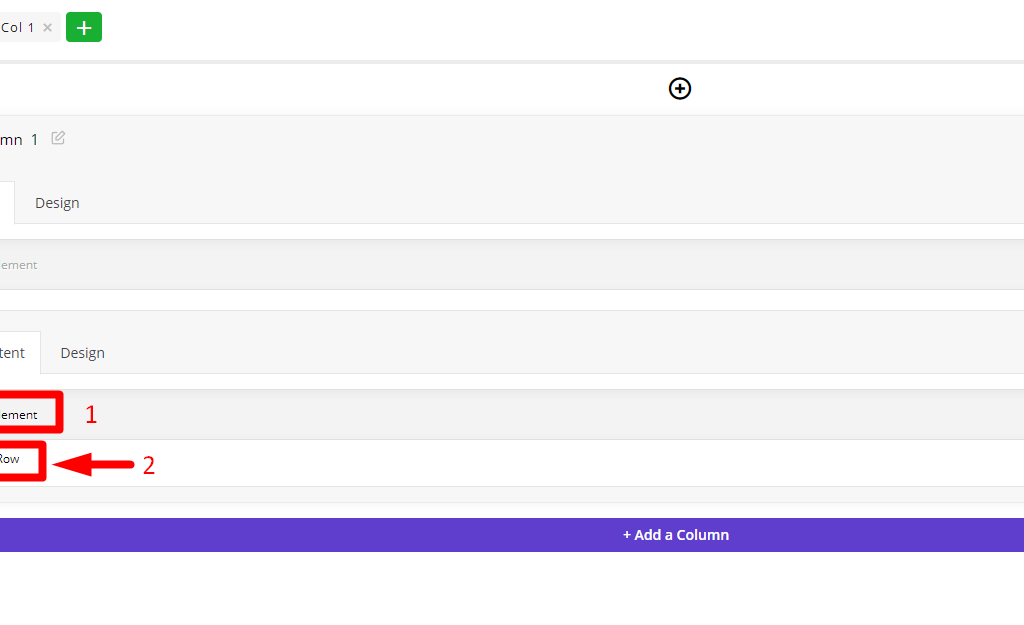Click the pencil edit icon next to Column 1

pyautogui.click(x=58, y=138)
